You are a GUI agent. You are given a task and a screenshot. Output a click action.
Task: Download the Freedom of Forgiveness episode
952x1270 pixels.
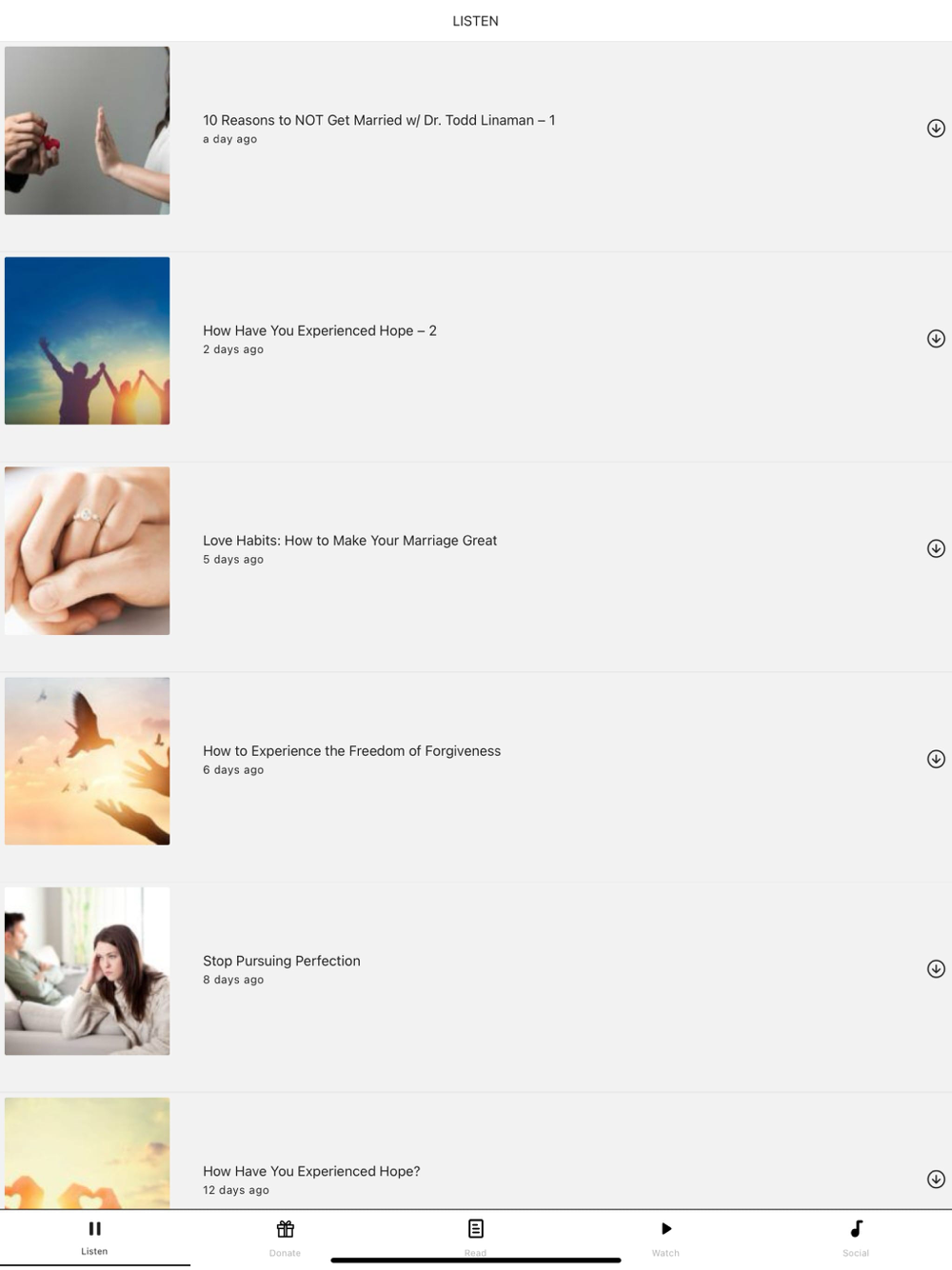(x=936, y=759)
